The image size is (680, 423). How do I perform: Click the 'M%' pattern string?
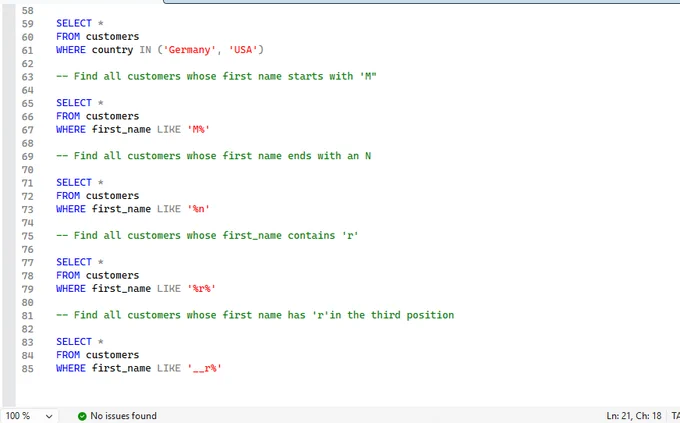pyautogui.click(x=199, y=129)
